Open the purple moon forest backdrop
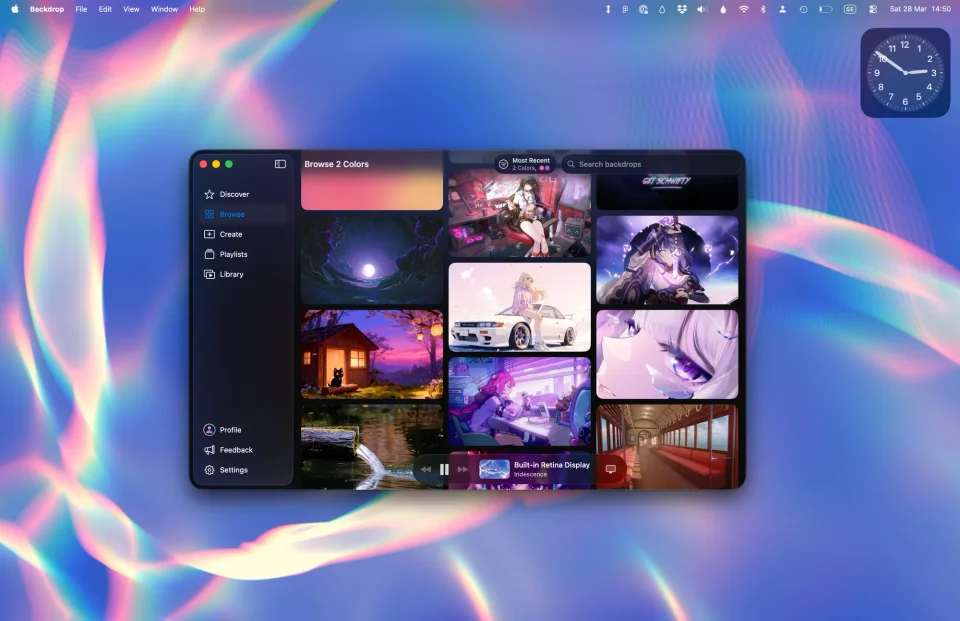Screen dimensions: 960x621 (372, 260)
